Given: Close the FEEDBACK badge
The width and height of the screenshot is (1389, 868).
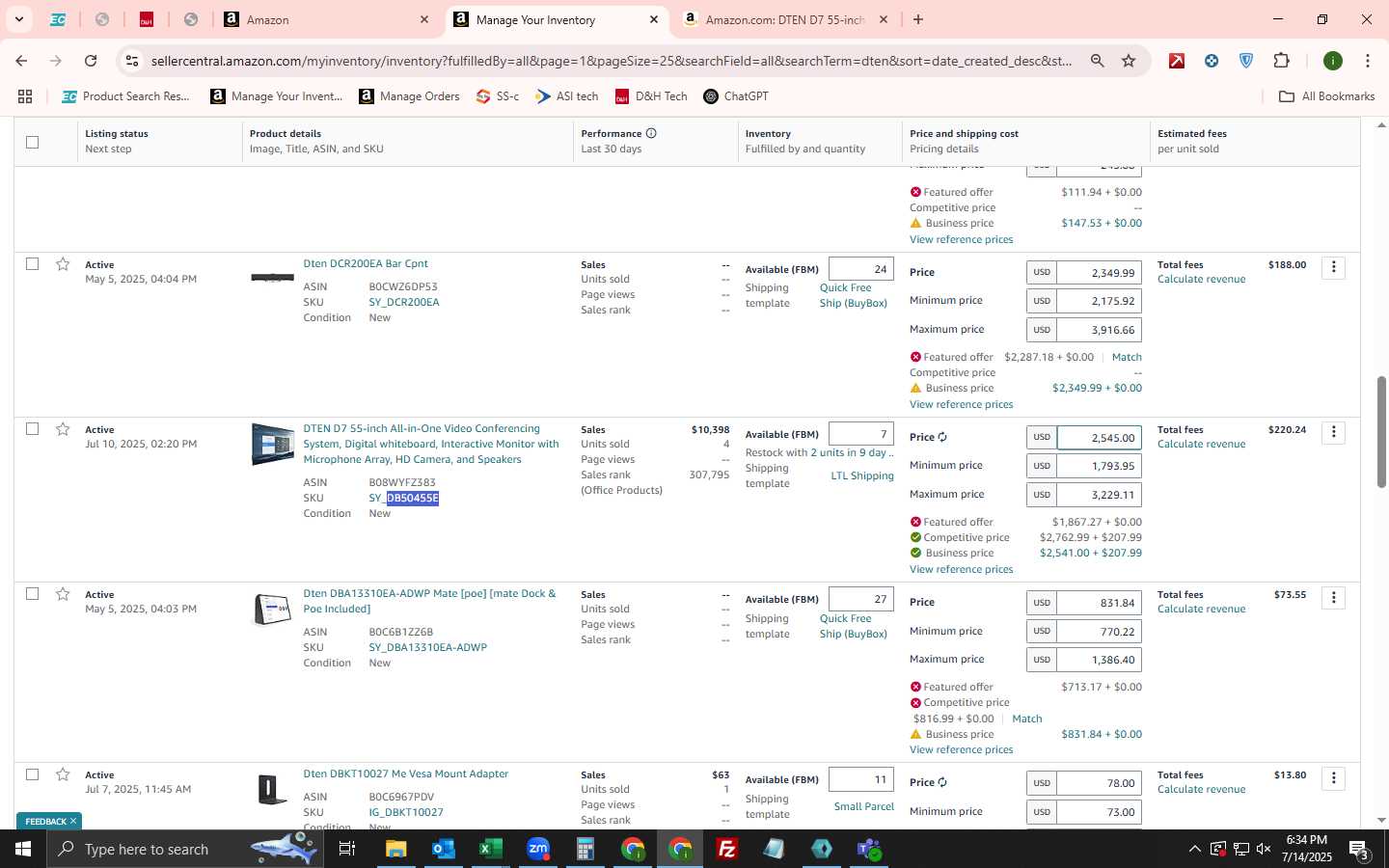Looking at the screenshot, I should pyautogui.click(x=72, y=822).
